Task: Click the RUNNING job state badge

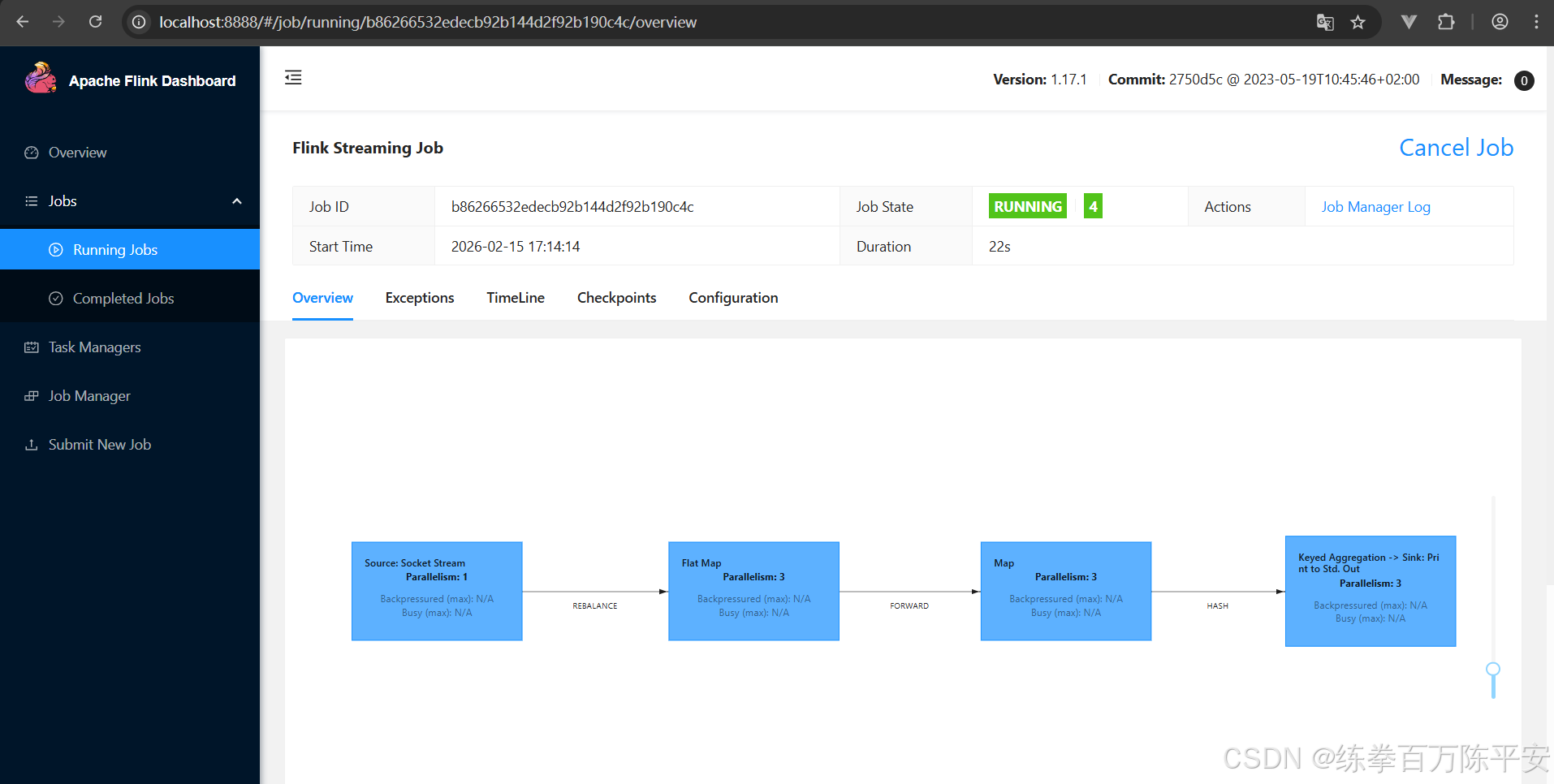Action: point(1028,206)
